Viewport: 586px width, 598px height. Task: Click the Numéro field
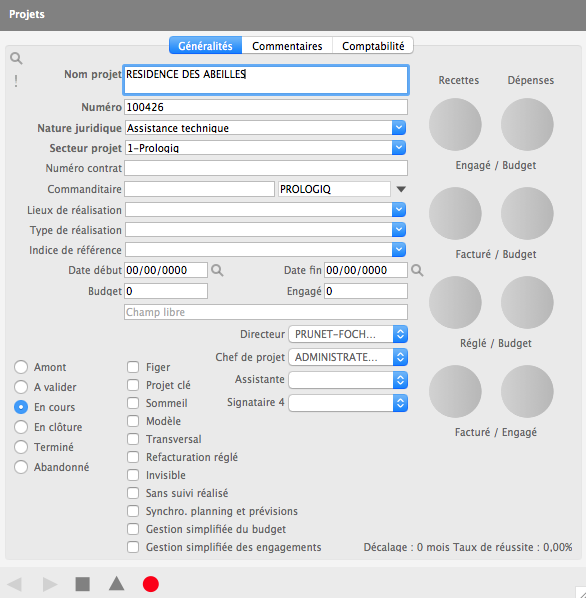click(x=266, y=107)
